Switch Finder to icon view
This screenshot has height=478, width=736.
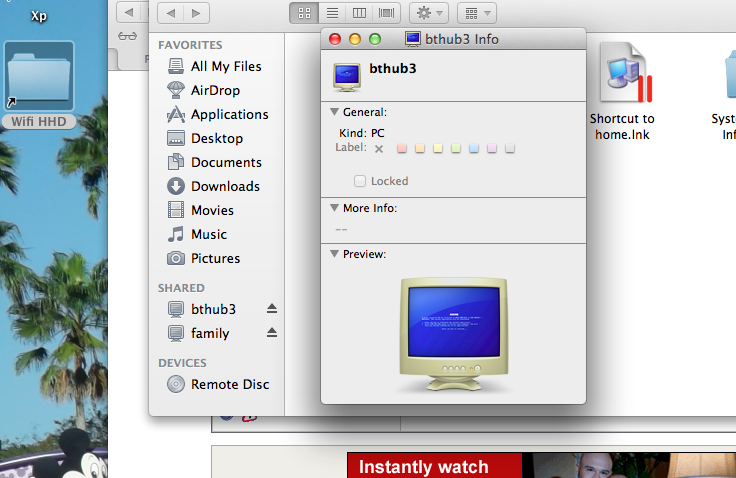pyautogui.click(x=304, y=13)
